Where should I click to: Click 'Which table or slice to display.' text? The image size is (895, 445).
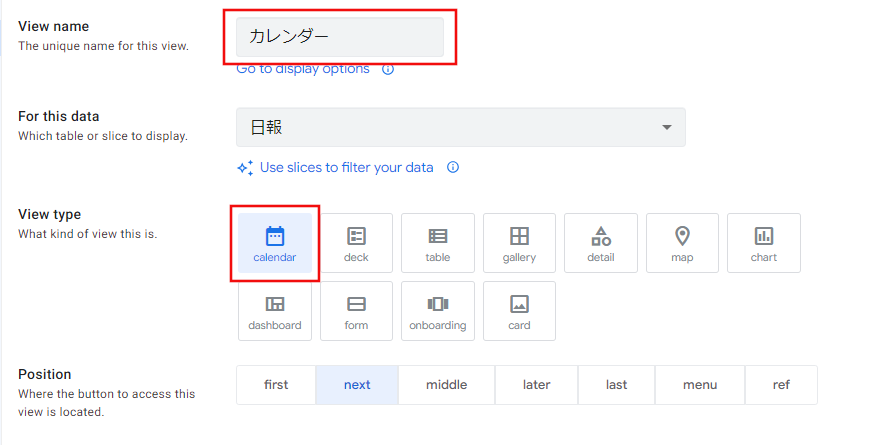pos(103,136)
